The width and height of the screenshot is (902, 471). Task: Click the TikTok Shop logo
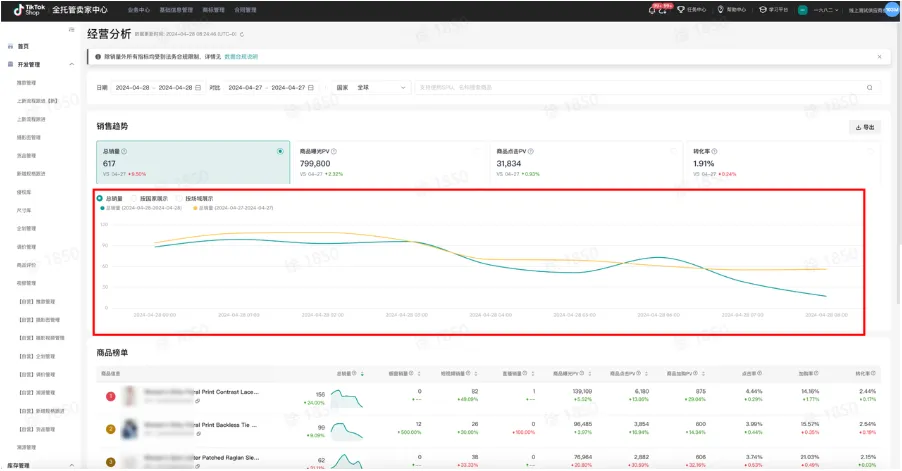[x=27, y=10]
